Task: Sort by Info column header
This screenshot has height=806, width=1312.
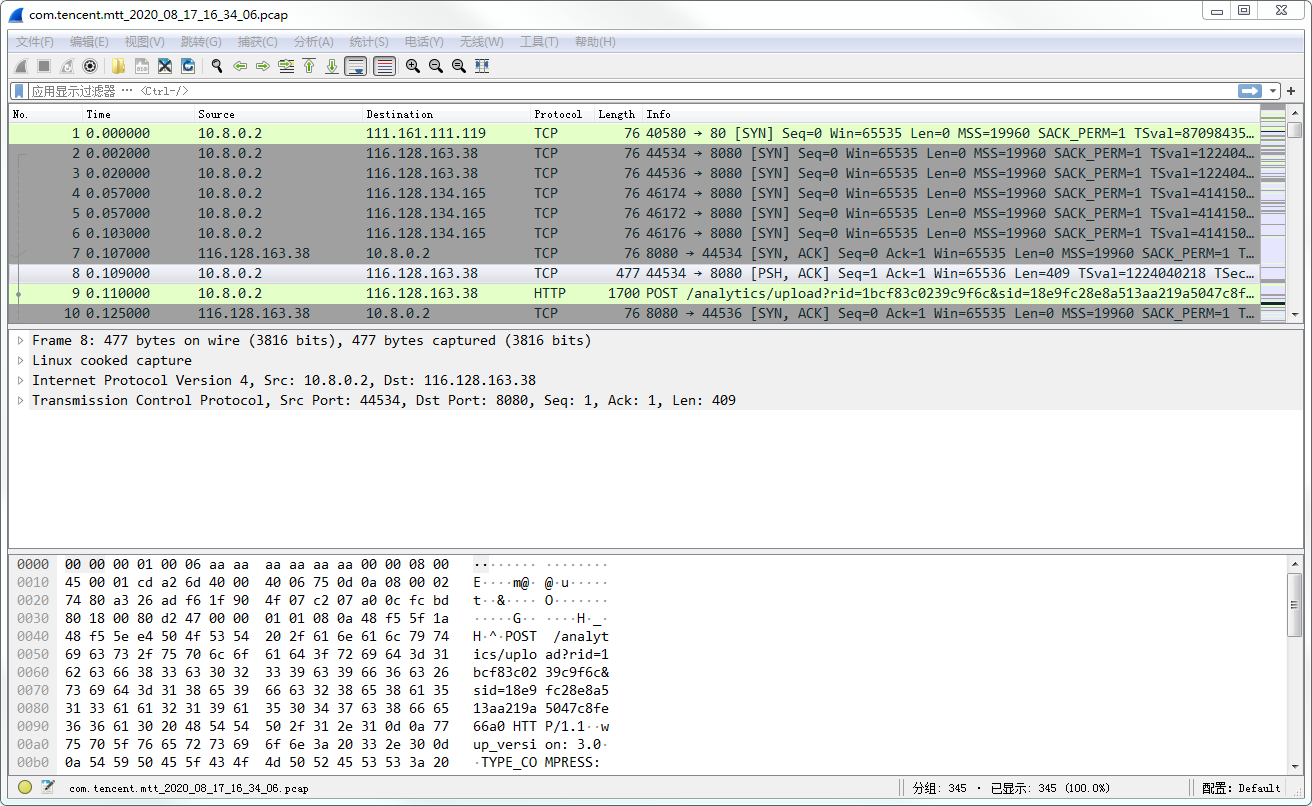Action: 950,114
